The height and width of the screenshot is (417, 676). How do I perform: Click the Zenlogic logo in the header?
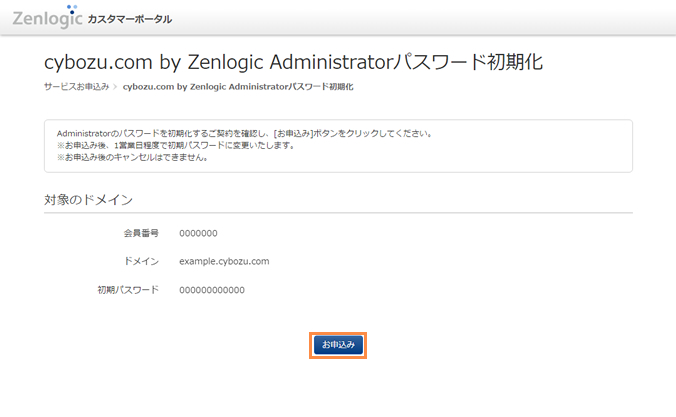coord(47,17)
